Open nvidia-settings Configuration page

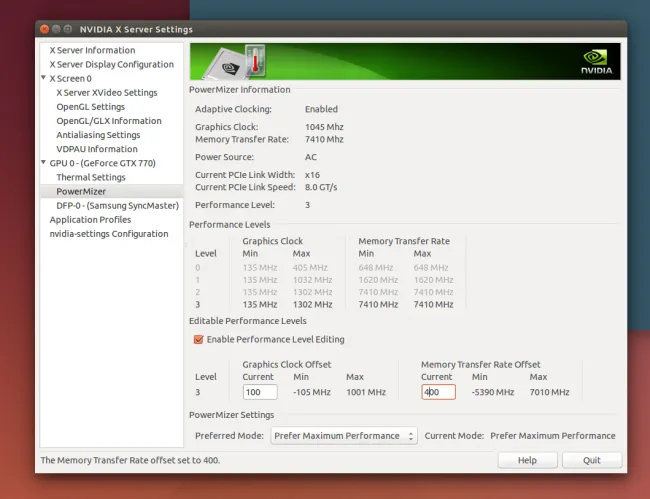point(109,233)
